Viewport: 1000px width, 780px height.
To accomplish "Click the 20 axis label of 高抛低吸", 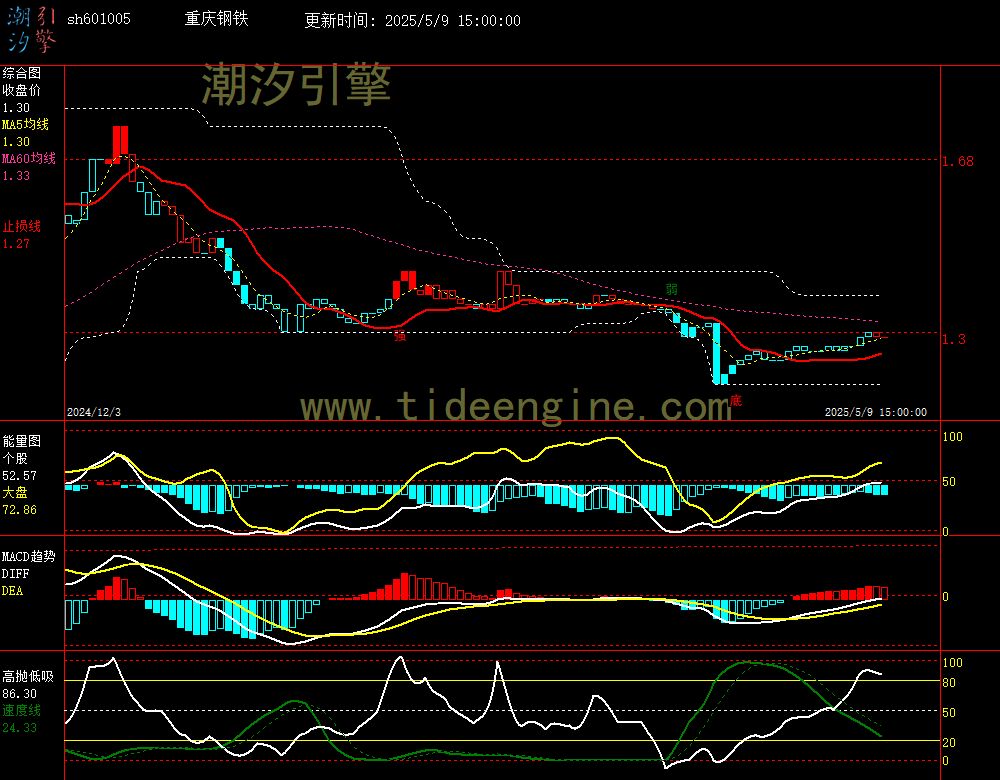I will point(949,743).
